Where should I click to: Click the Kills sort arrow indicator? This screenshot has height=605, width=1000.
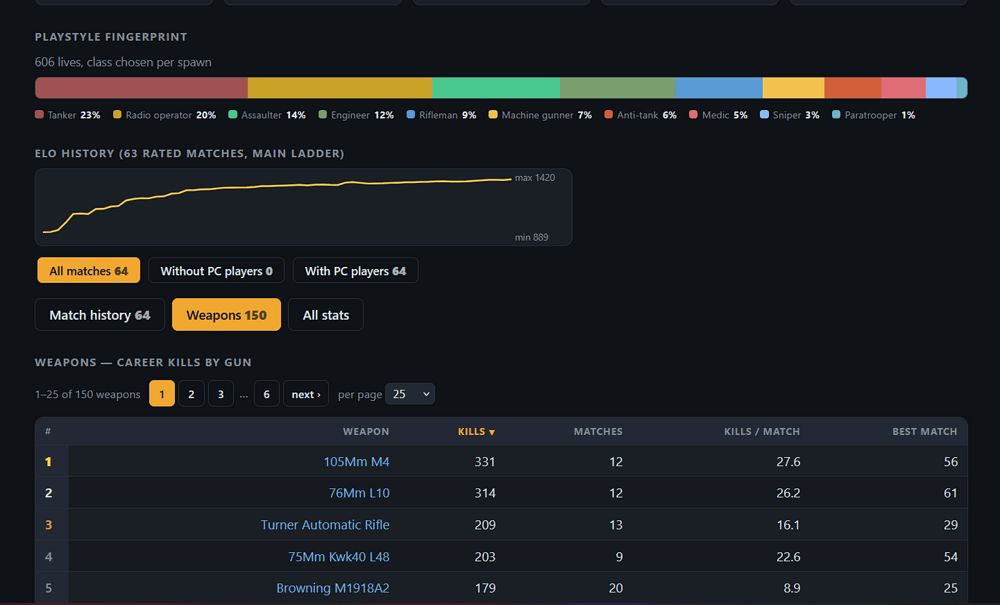(492, 432)
